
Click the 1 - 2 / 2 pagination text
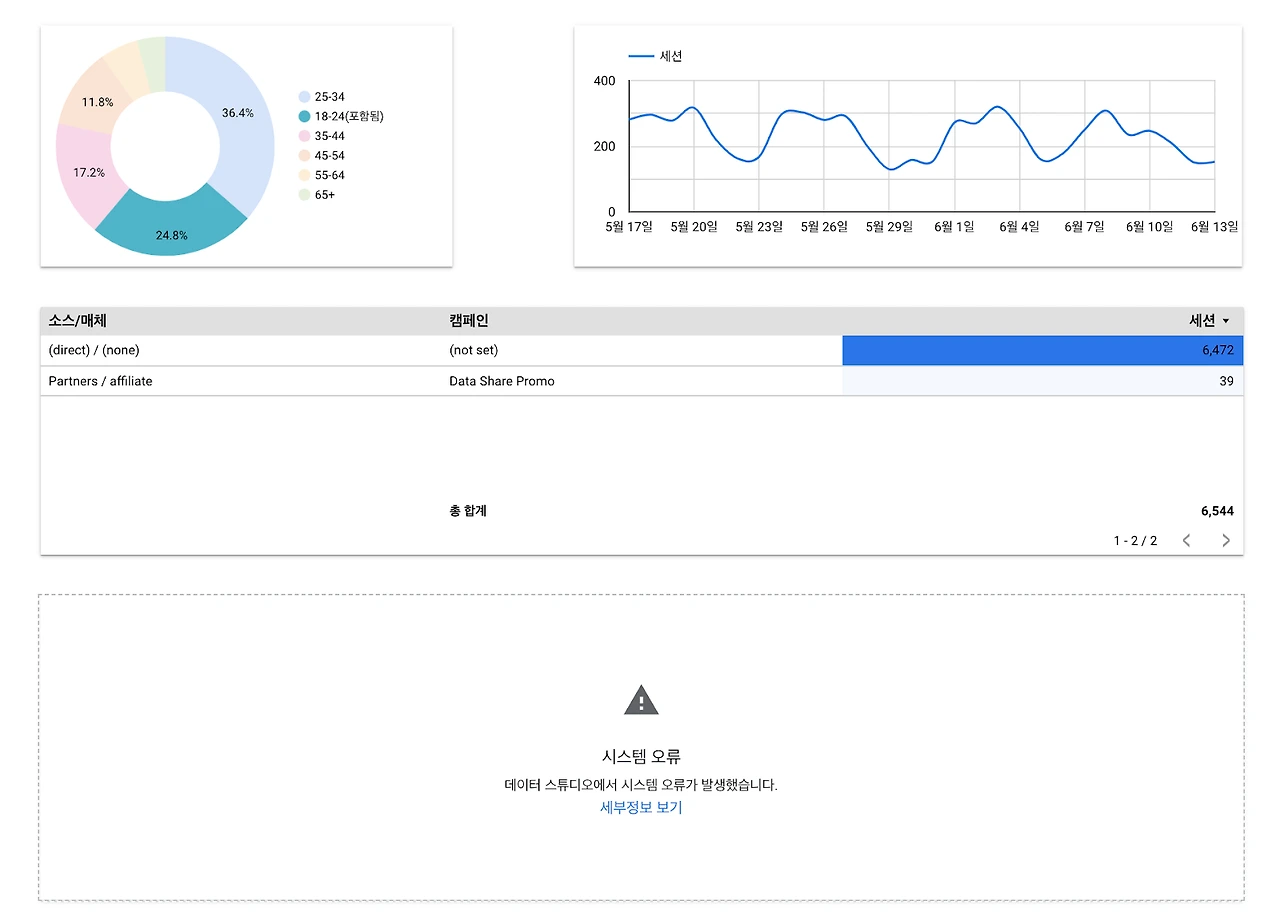[x=1135, y=541]
